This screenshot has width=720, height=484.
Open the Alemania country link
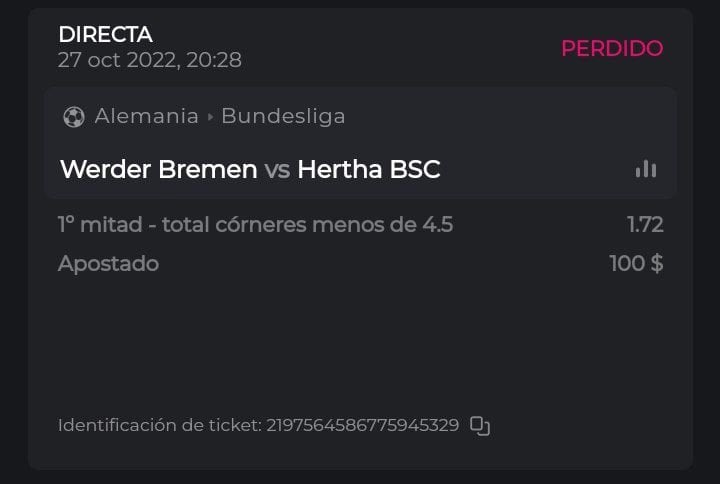(x=146, y=116)
